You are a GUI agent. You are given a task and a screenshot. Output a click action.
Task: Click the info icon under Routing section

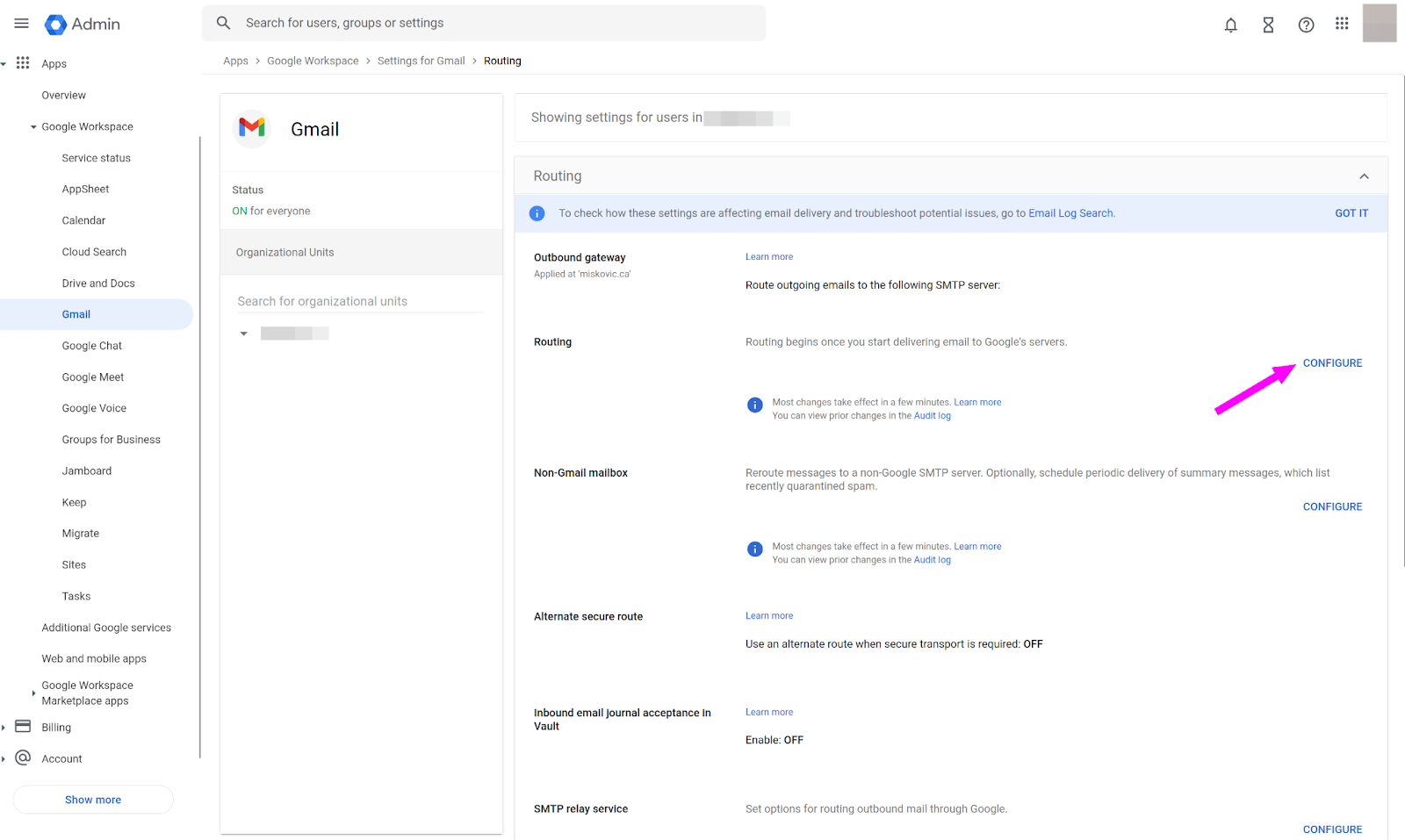(x=754, y=405)
